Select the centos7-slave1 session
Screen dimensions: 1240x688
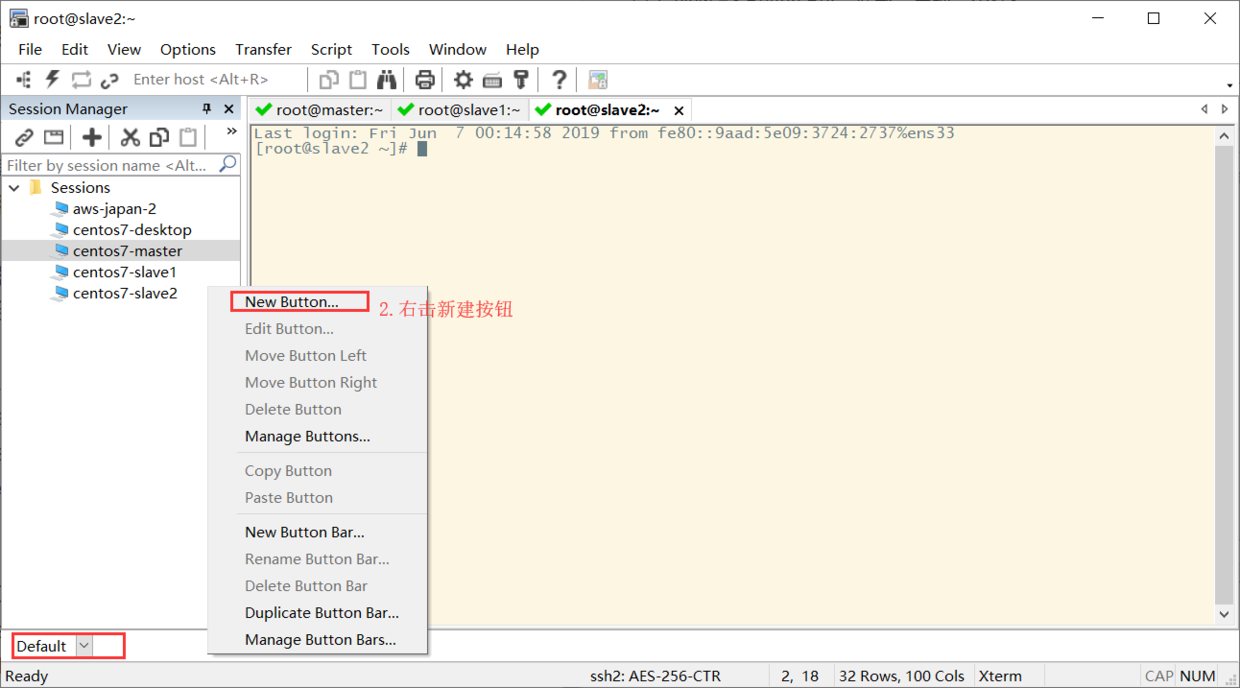coord(124,272)
